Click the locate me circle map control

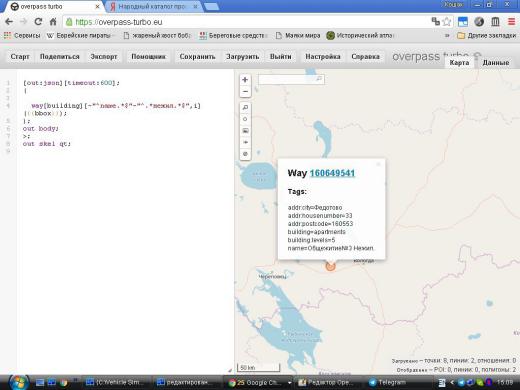(245, 119)
